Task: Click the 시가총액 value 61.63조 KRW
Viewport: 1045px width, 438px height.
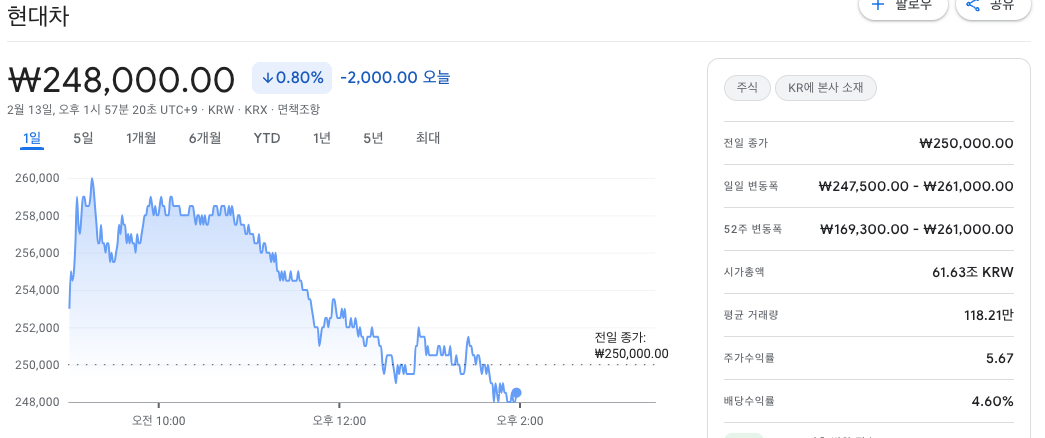Action: pyautogui.click(x=972, y=272)
